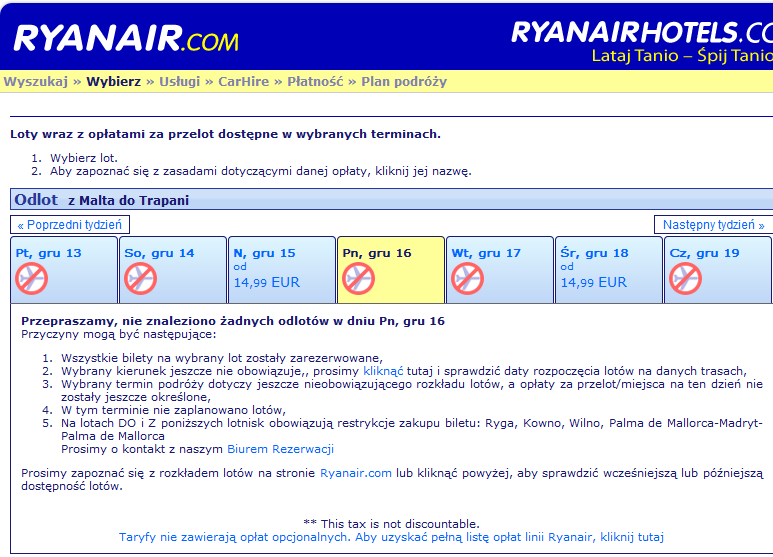Viewport: 773px width, 557px height.
Task: Click the Lataj Tanio – Śpij Tanio slogan
Action: (682, 55)
